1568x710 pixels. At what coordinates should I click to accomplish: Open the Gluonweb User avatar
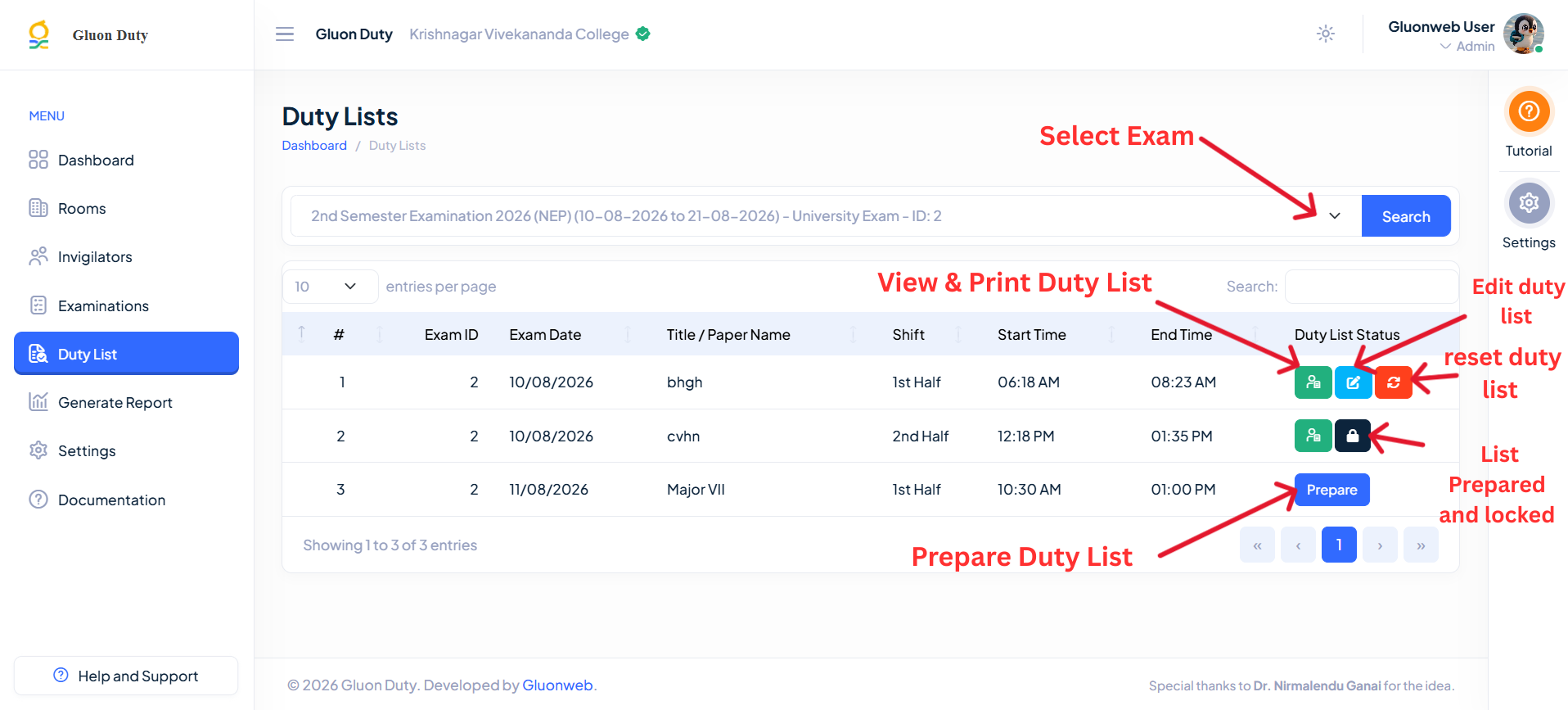(x=1524, y=34)
